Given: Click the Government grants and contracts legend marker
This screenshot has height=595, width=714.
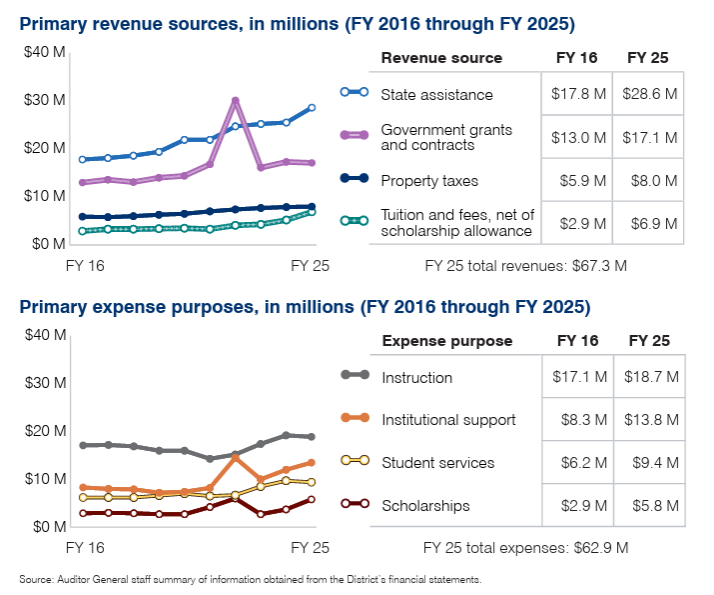Looking at the screenshot, I should tap(355, 135).
